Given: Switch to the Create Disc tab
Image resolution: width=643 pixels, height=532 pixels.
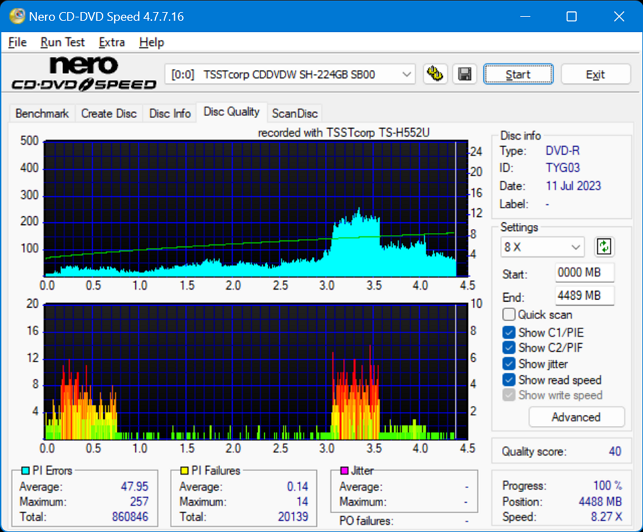Looking at the screenshot, I should 109,113.
